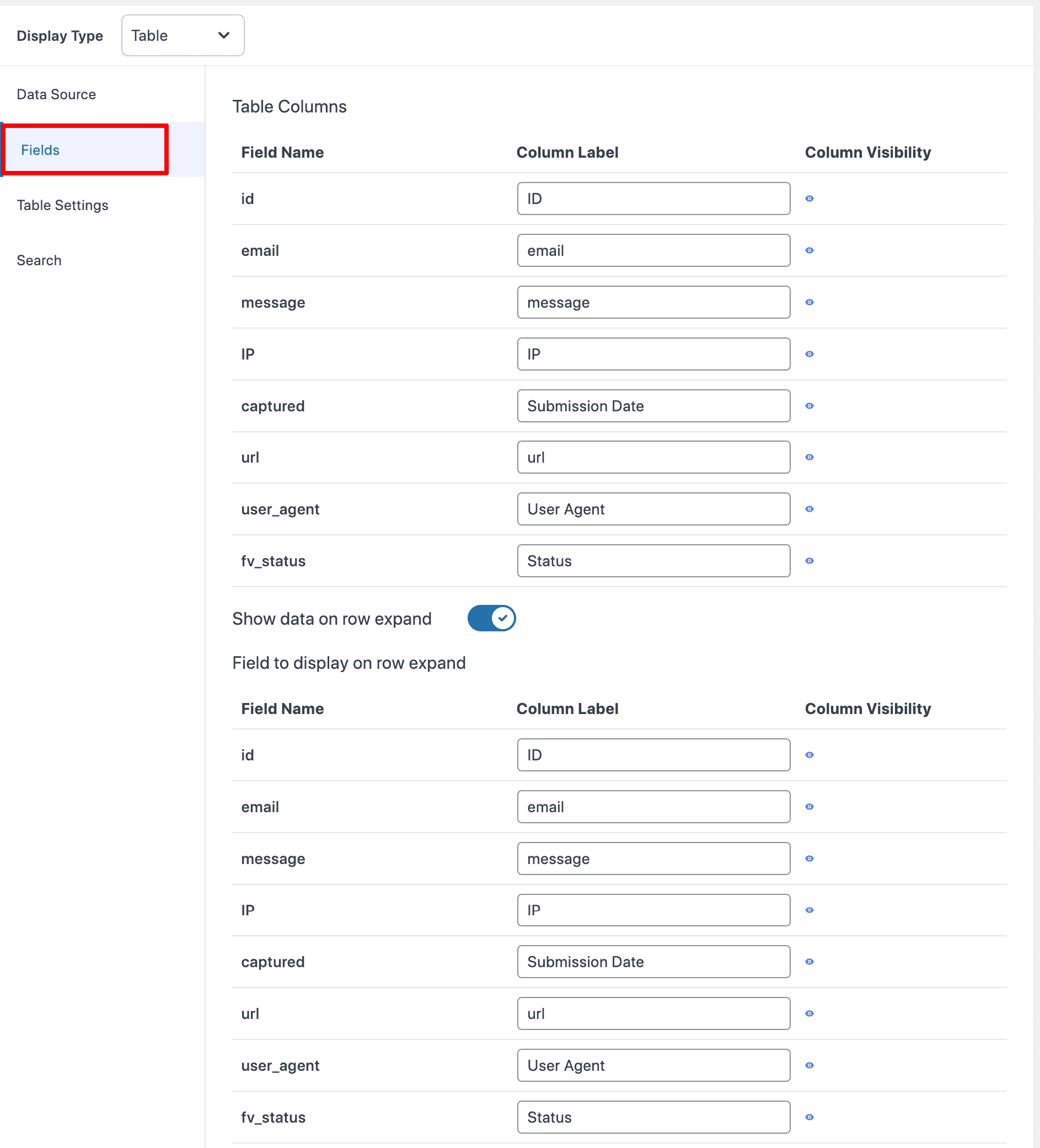Screen dimensions: 1040x1148
Task: Click captured field name in Table Columns
Action: 273,406
